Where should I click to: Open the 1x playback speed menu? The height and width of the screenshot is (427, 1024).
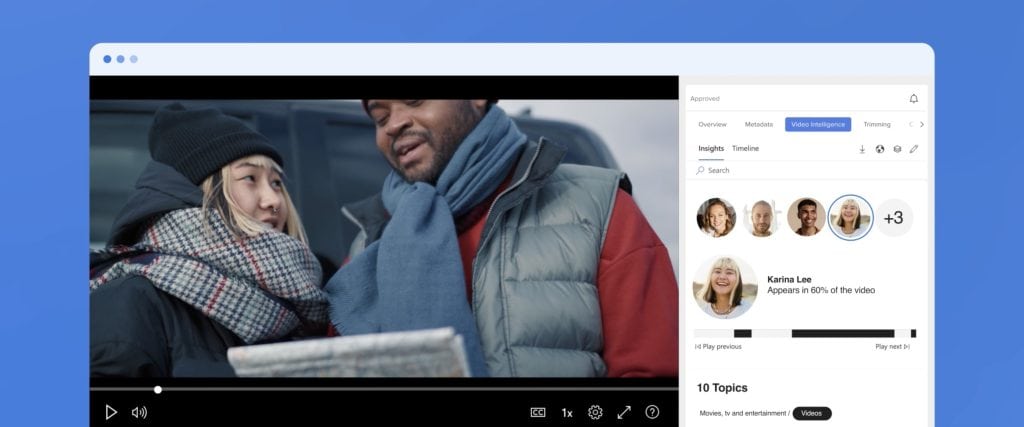click(567, 413)
